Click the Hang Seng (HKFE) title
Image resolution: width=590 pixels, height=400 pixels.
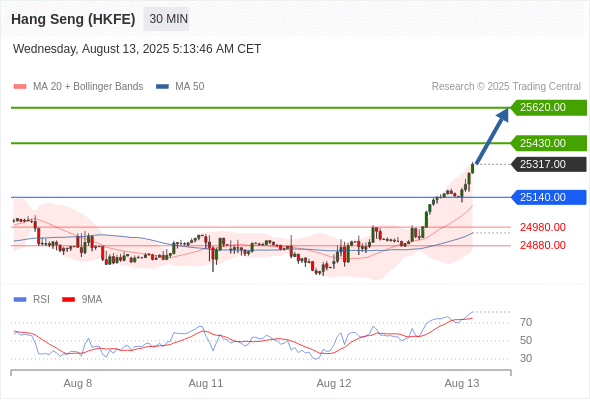point(73,19)
